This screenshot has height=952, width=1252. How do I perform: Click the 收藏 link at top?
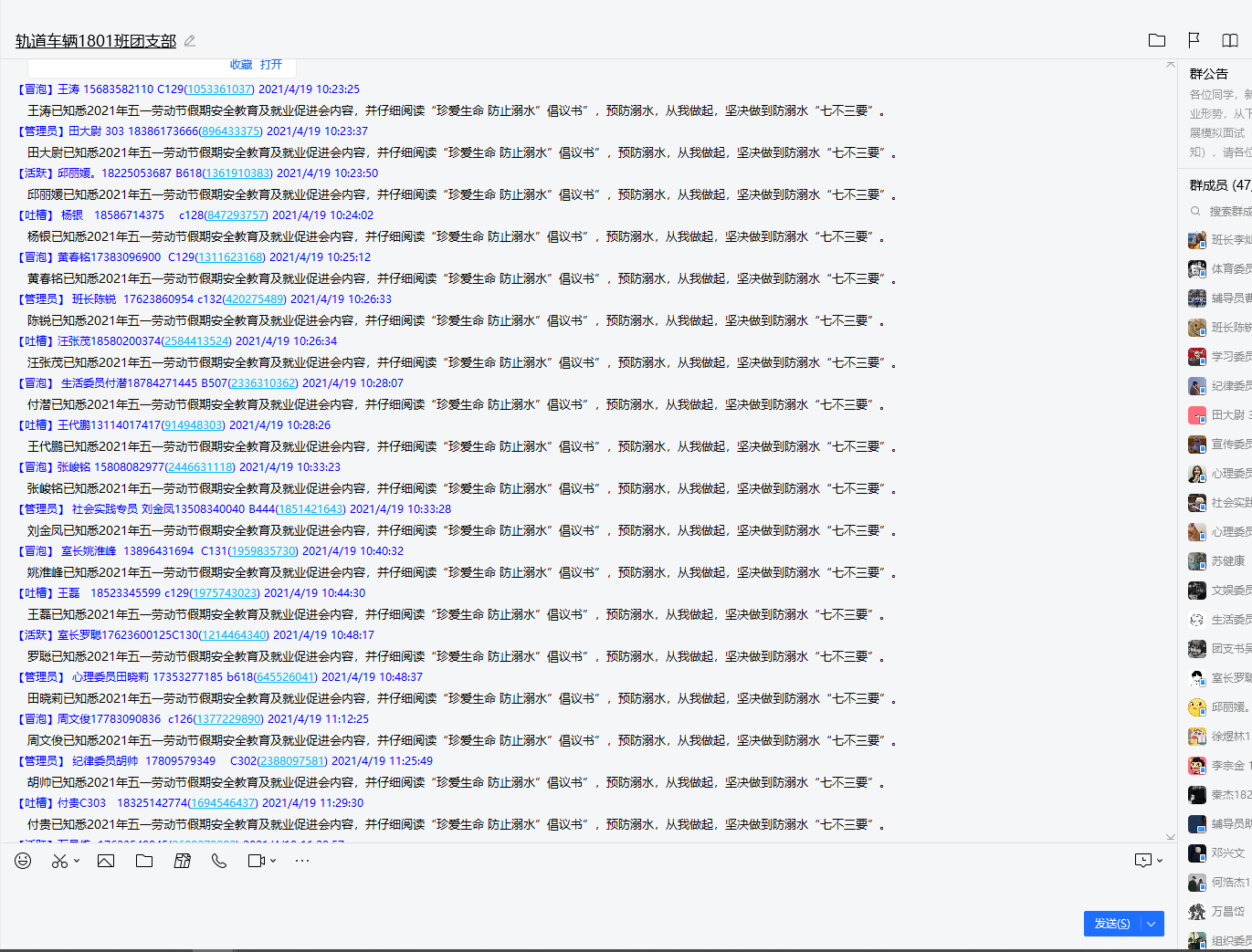pyautogui.click(x=241, y=65)
